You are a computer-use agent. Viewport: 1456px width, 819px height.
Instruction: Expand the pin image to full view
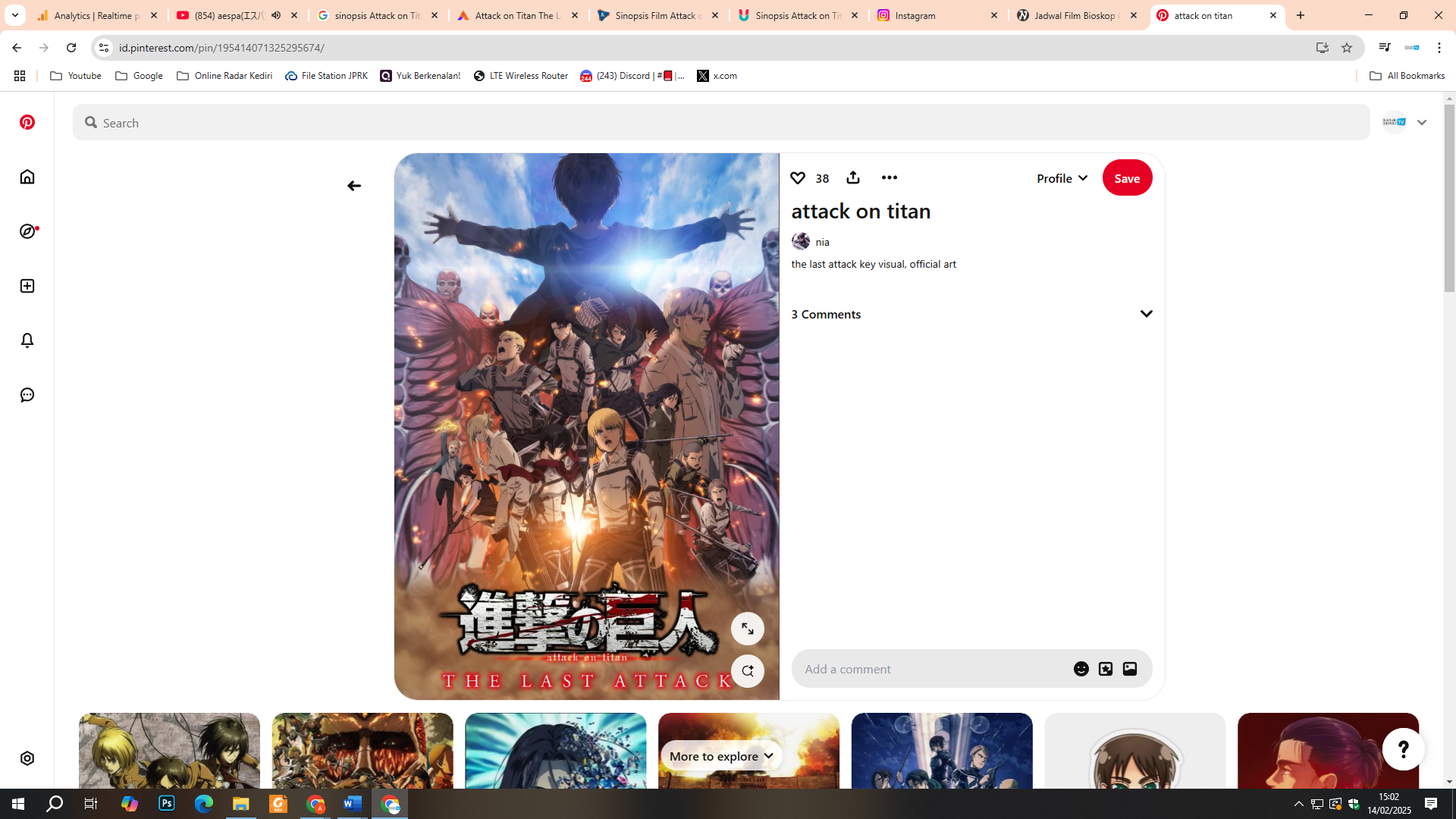pos(748,629)
